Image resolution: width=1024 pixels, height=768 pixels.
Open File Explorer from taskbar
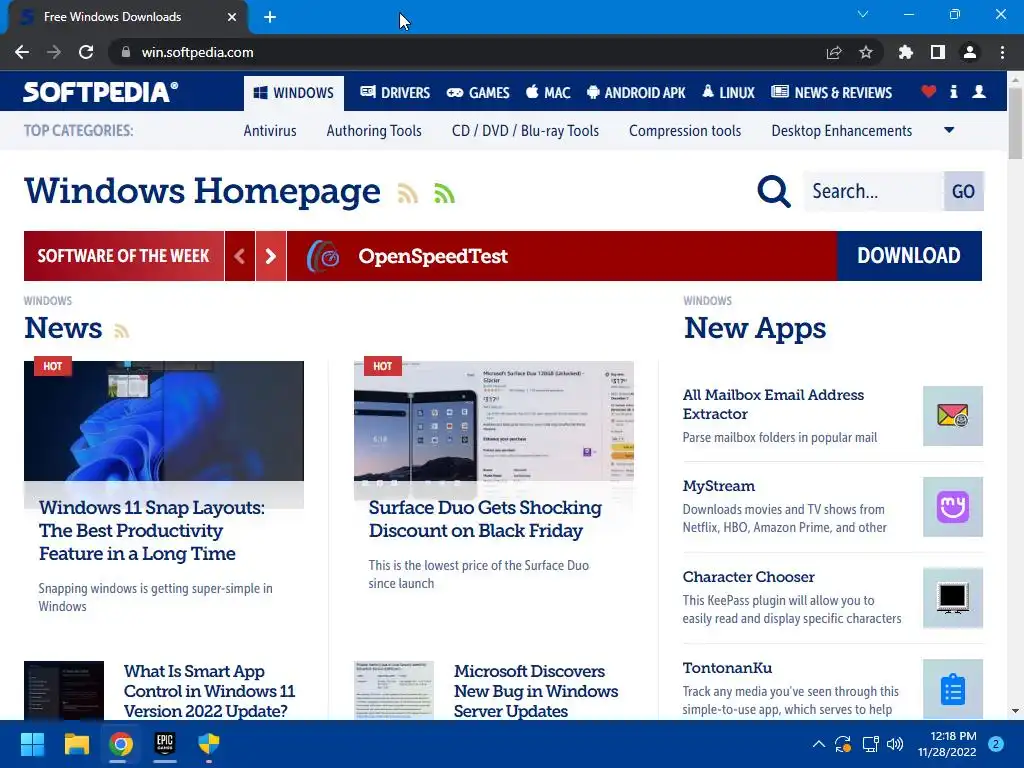76,744
